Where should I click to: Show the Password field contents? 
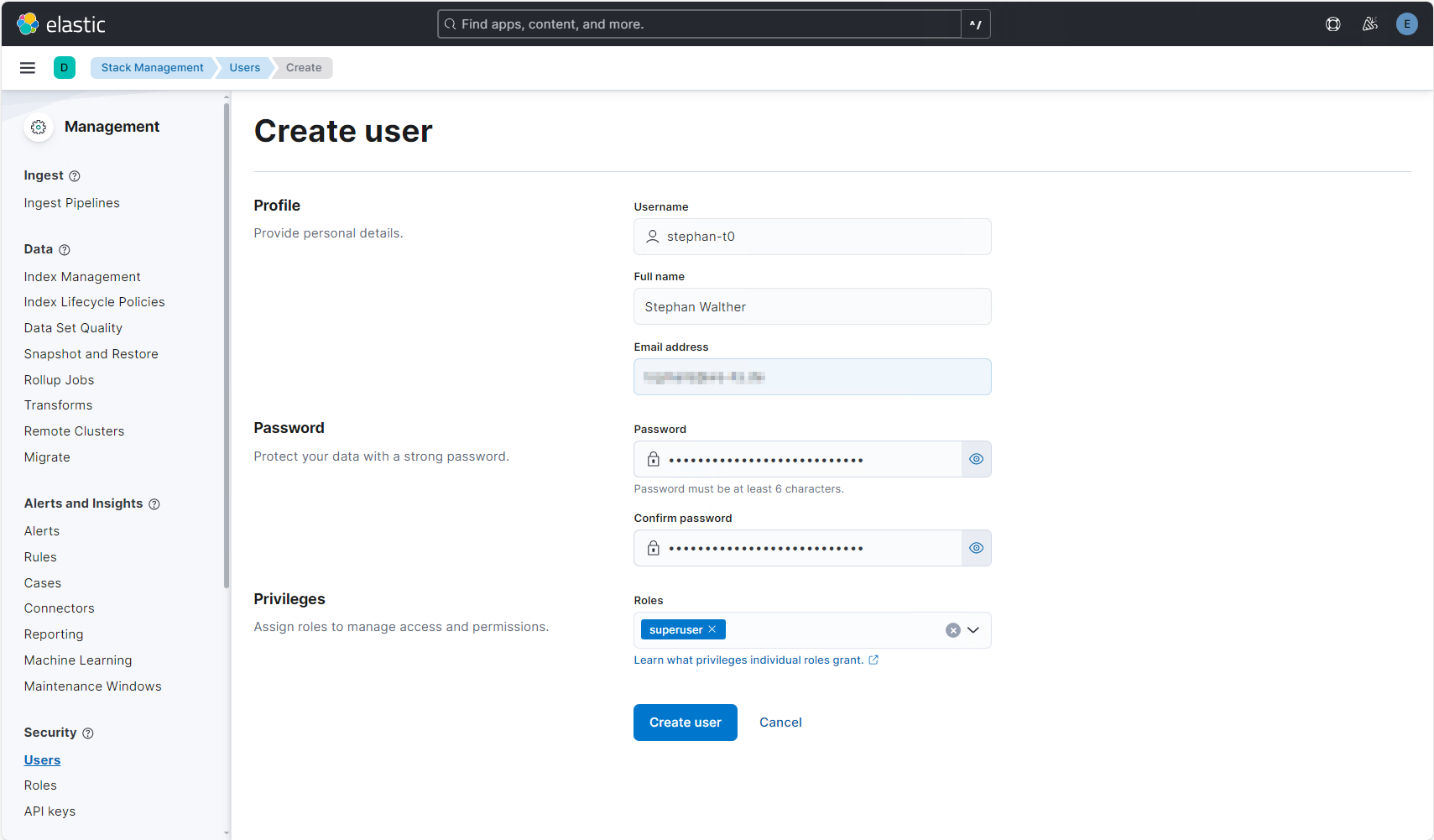coord(977,459)
